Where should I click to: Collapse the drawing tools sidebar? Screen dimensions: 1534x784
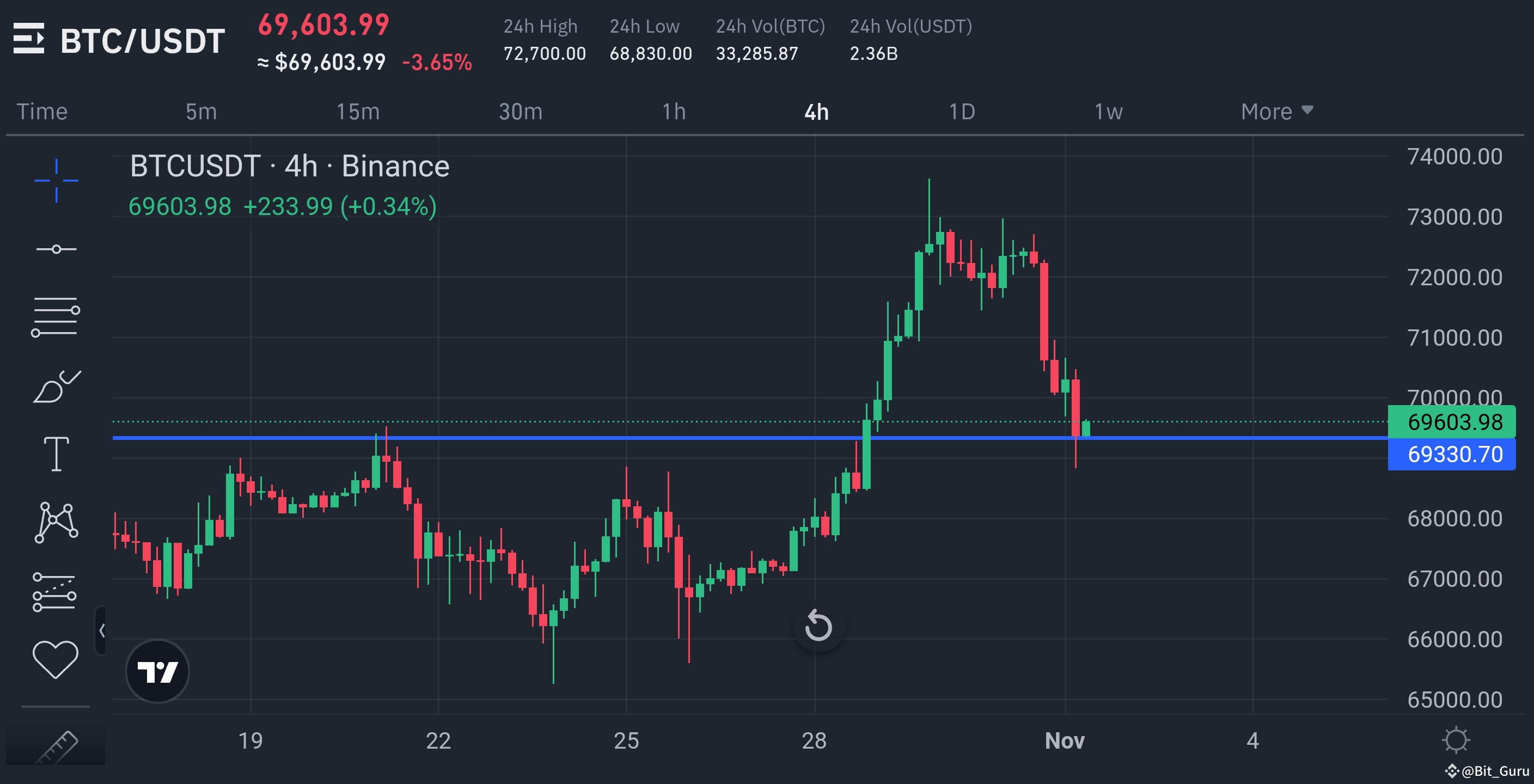click(x=102, y=630)
